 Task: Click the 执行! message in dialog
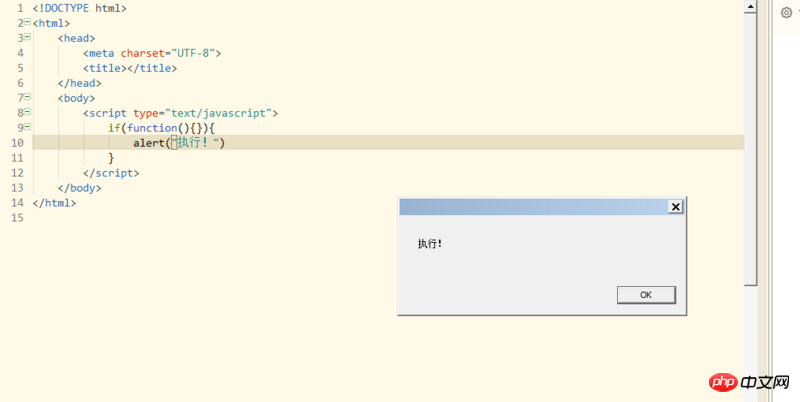coord(430,244)
